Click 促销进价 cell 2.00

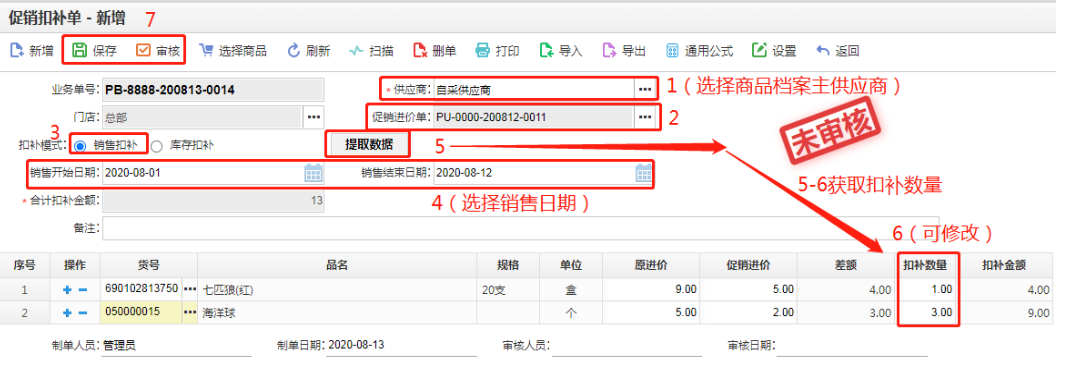(749, 312)
